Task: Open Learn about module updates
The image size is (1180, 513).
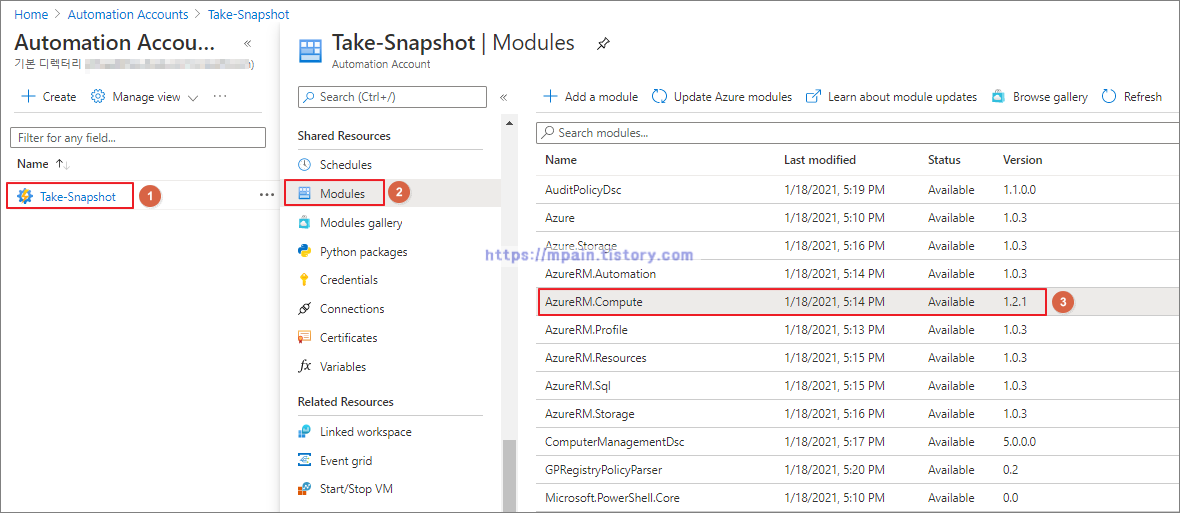Action: 891,96
